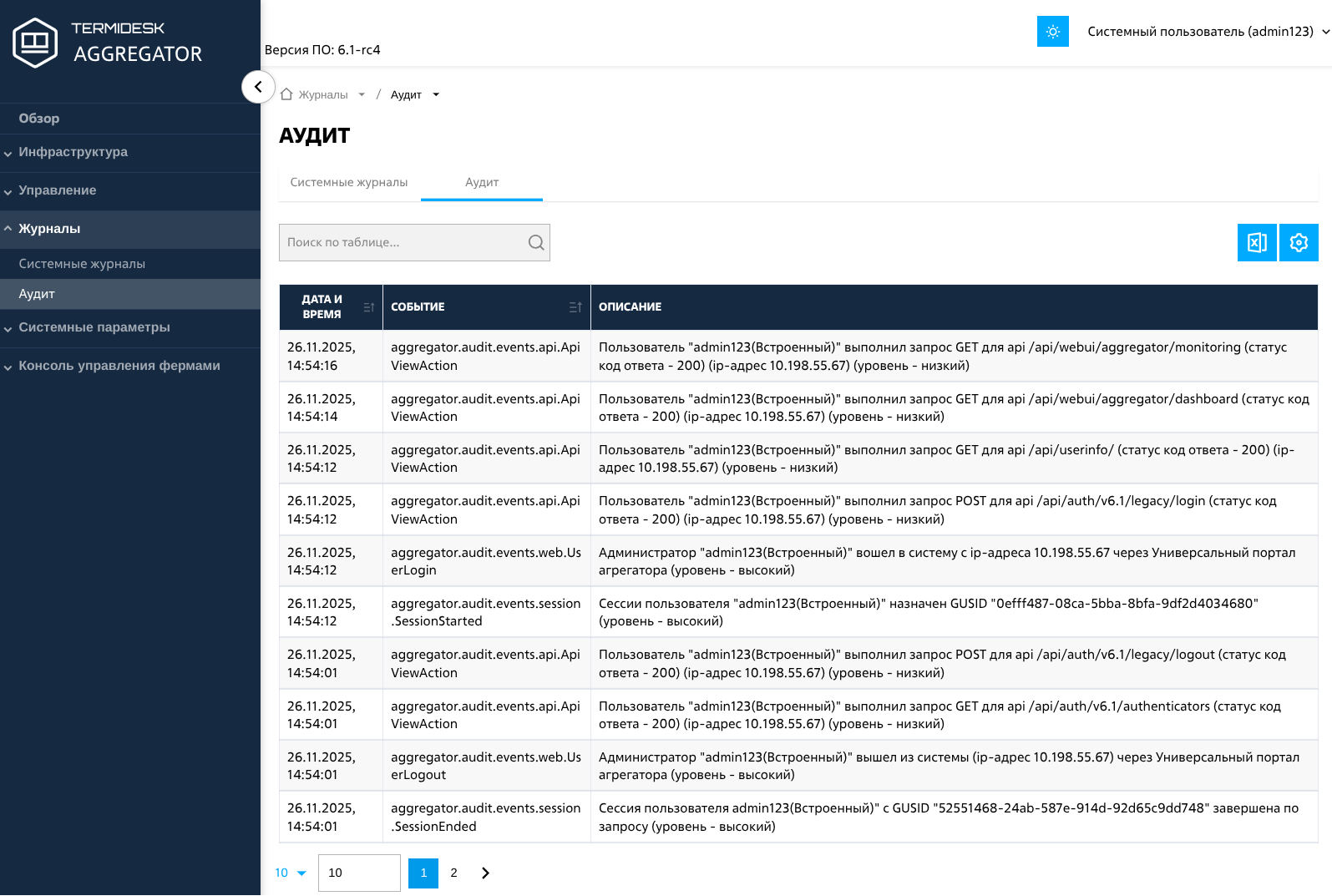Open Обзор in the sidebar
This screenshot has height=896, width=1332.
pyautogui.click(x=39, y=119)
